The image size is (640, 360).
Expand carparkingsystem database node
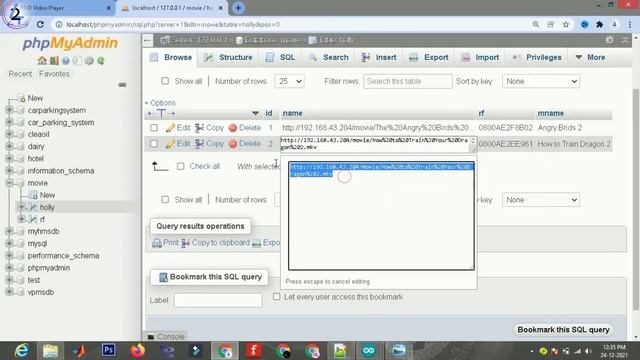pyautogui.click(x=9, y=110)
